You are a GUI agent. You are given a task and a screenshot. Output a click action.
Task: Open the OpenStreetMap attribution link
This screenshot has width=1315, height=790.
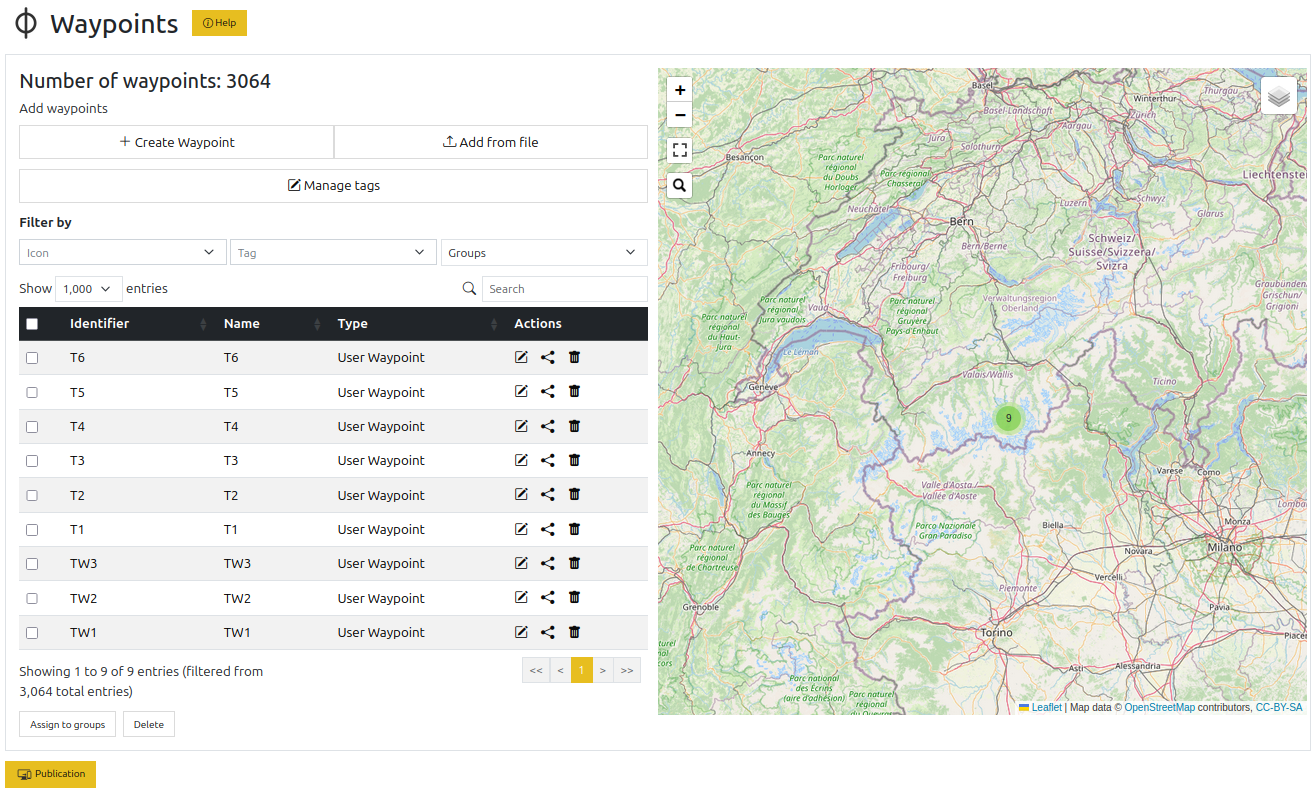[x=1159, y=707]
